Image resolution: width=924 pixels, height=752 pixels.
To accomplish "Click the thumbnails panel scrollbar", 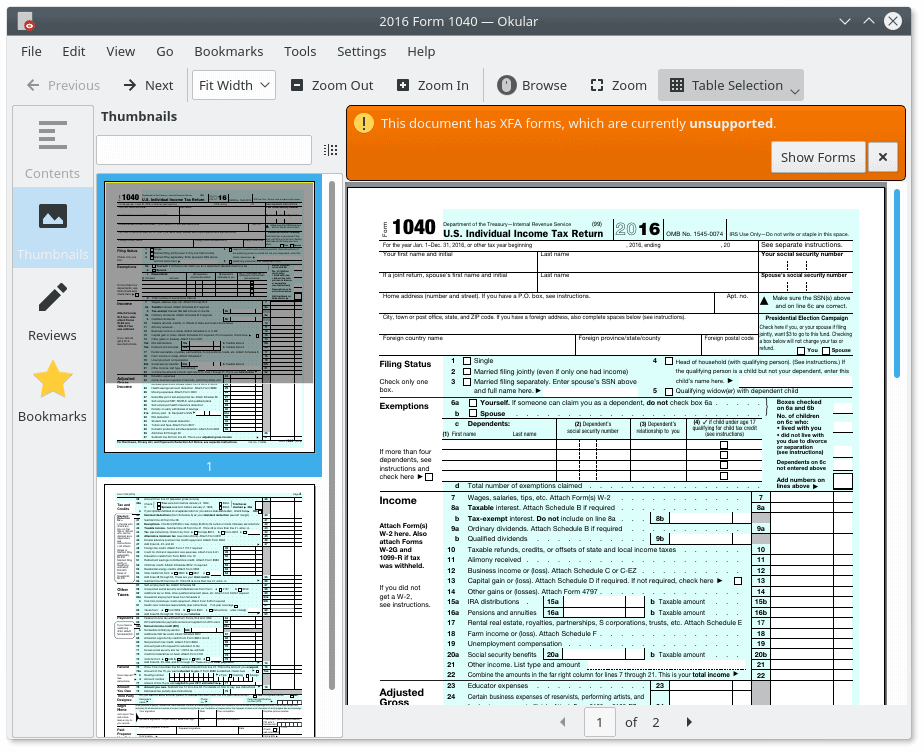I will [332, 435].
